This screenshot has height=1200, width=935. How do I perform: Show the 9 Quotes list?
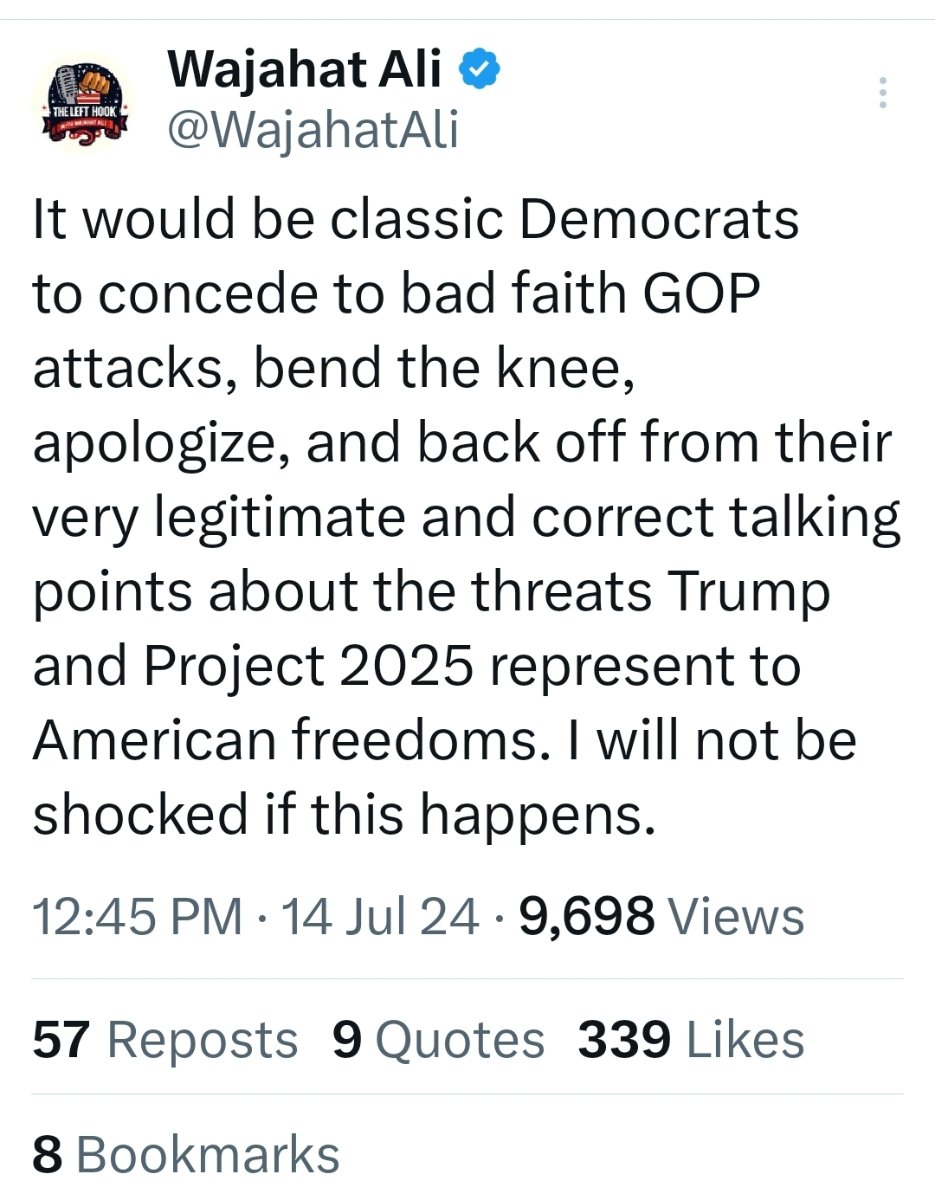point(438,1040)
